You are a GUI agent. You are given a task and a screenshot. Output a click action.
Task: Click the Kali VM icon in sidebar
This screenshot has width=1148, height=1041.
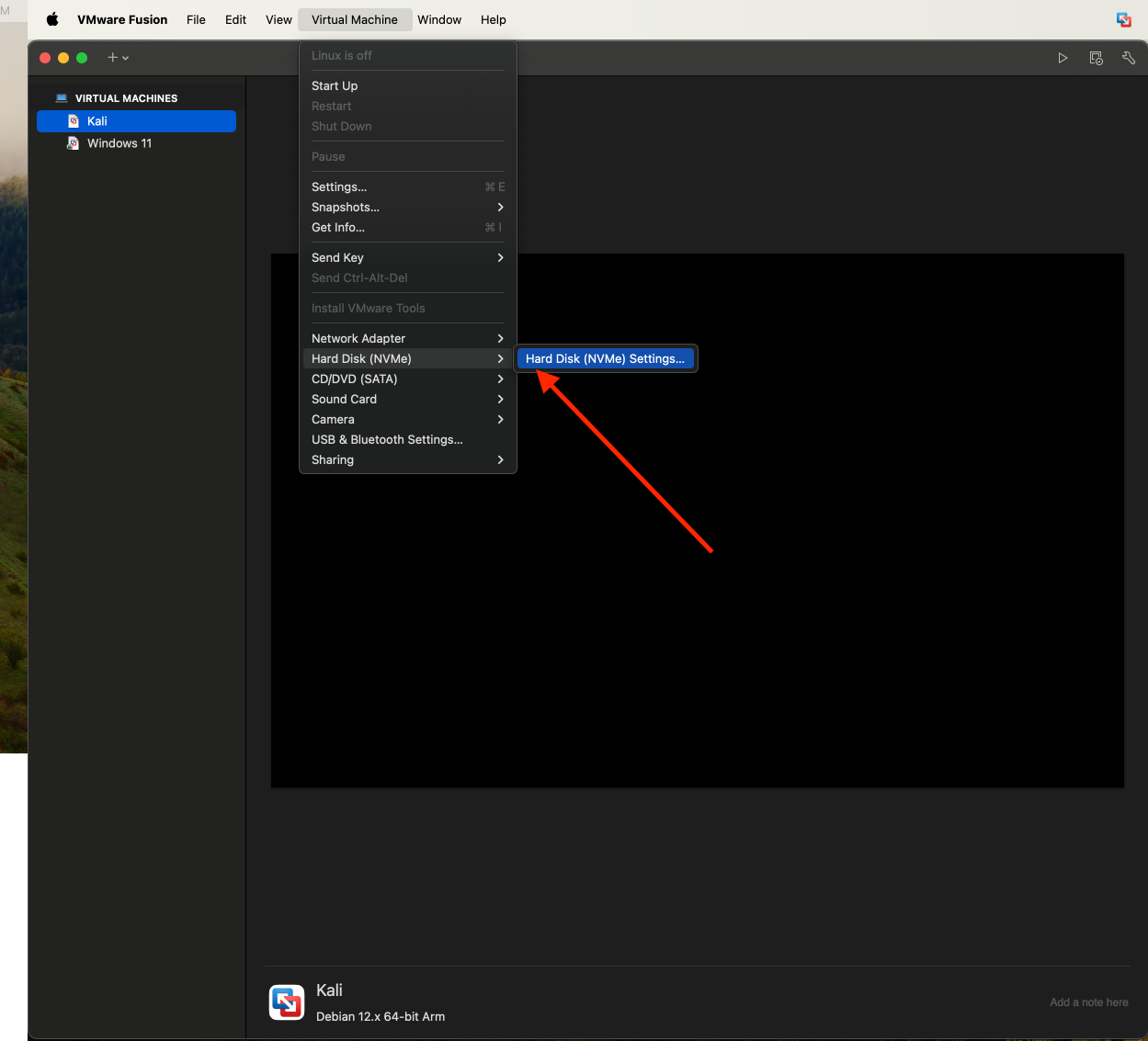(x=74, y=121)
